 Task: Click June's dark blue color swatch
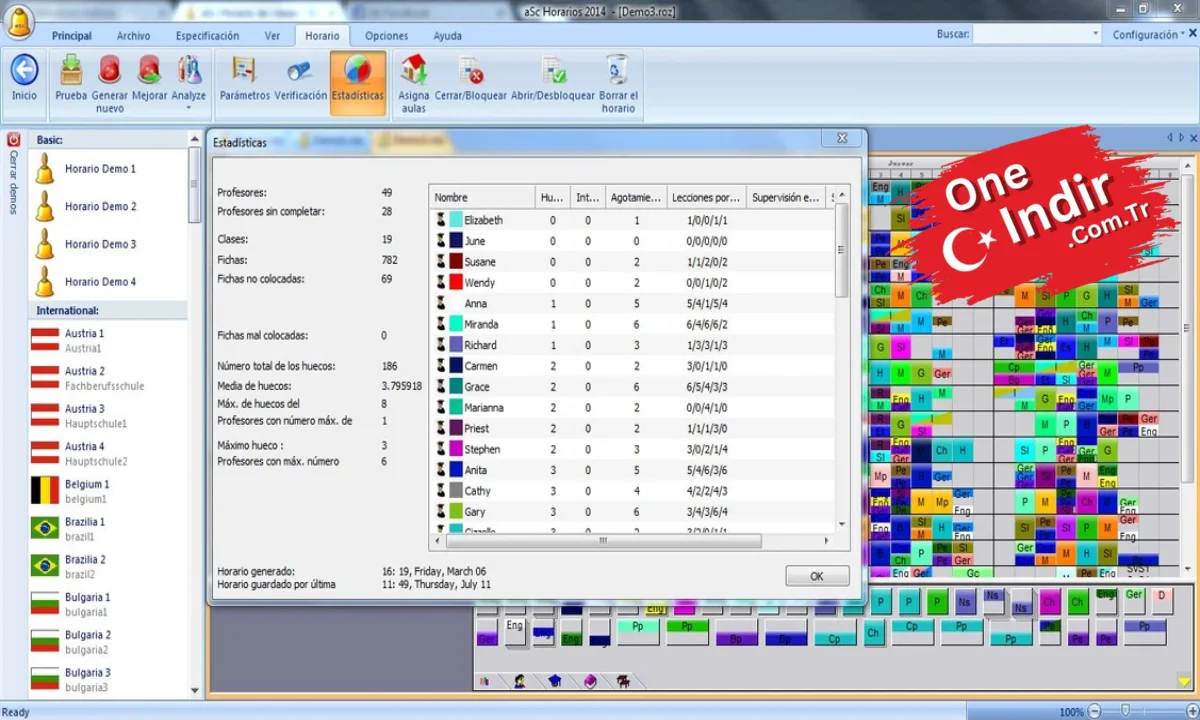pos(456,241)
